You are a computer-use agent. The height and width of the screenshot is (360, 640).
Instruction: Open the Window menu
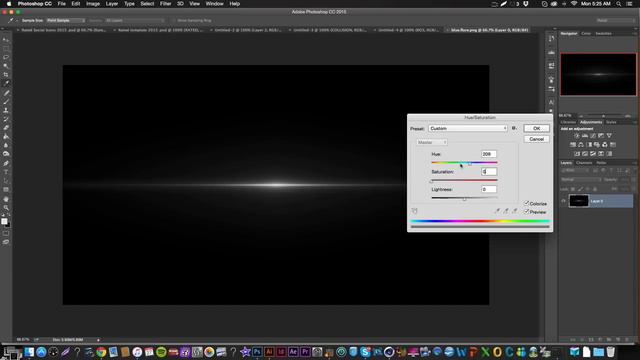pos(214,4)
